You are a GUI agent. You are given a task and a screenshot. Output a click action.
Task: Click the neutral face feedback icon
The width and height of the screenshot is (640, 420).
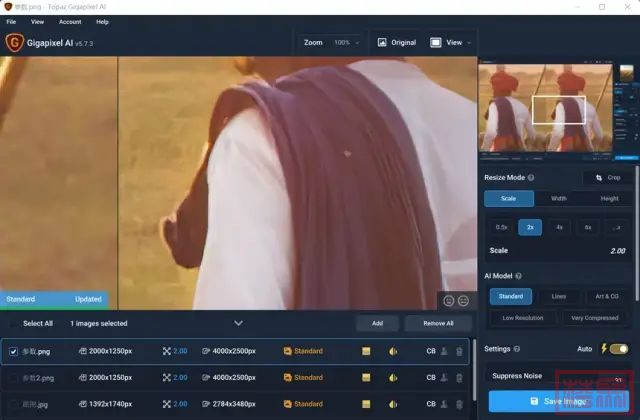(463, 301)
